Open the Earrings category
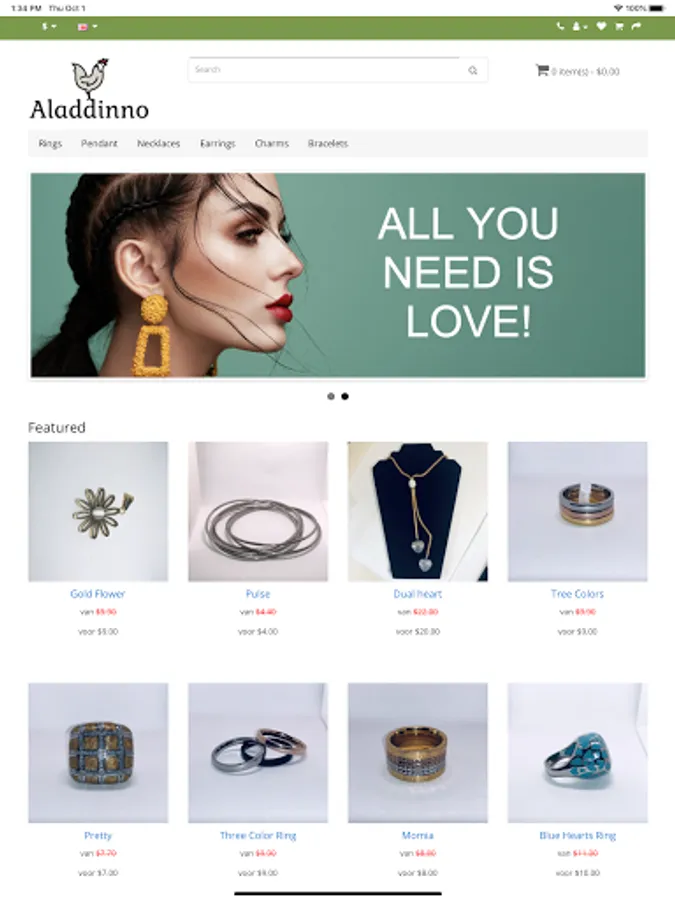The height and width of the screenshot is (900, 675). tap(218, 143)
